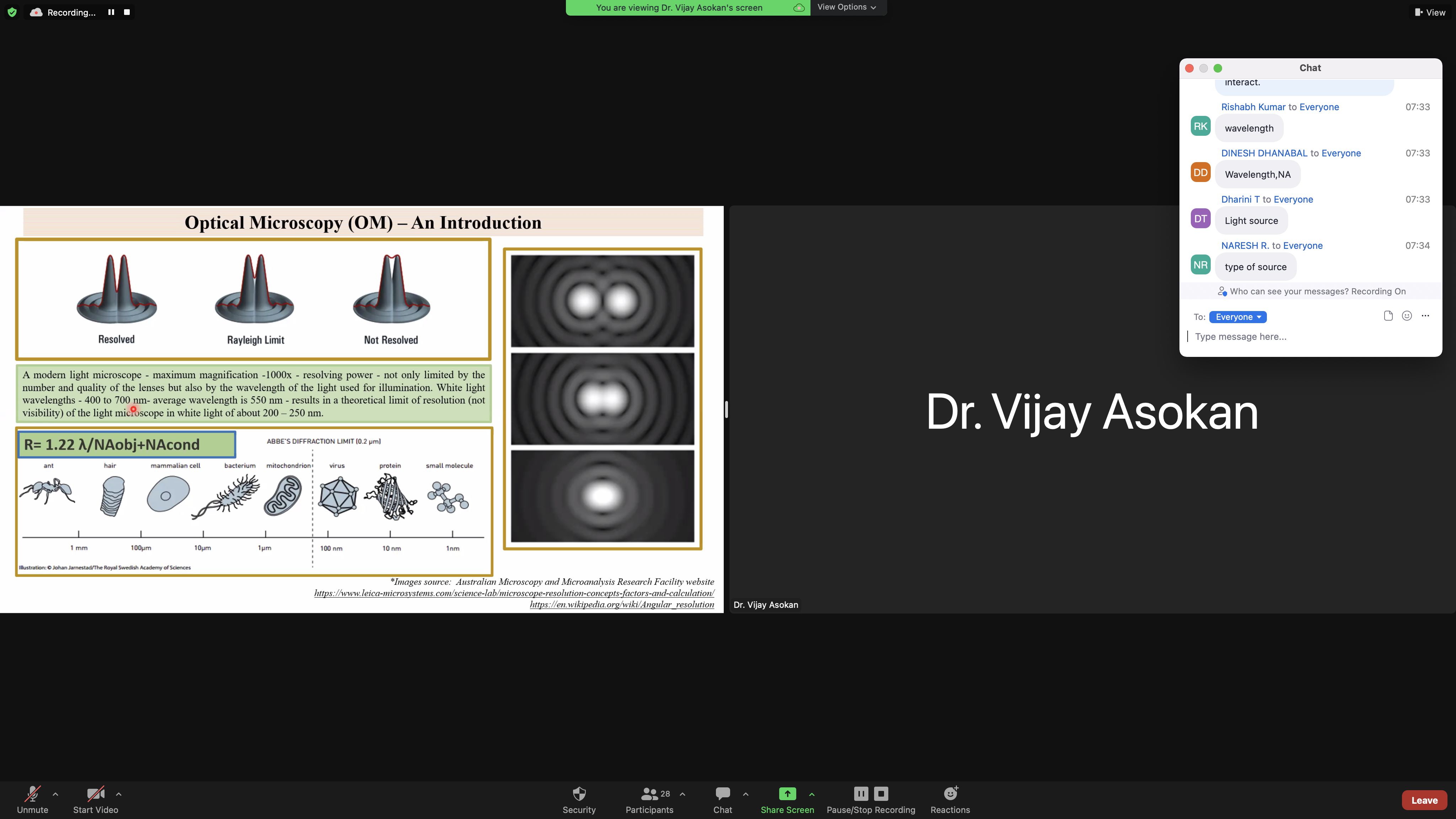Open chat more options ellipsis
Image resolution: width=1456 pixels, height=819 pixels.
1425,316
